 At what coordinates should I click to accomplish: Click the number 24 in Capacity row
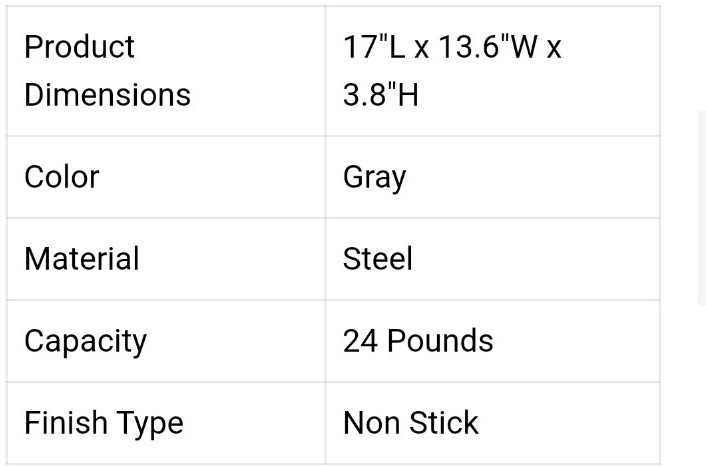pos(360,340)
